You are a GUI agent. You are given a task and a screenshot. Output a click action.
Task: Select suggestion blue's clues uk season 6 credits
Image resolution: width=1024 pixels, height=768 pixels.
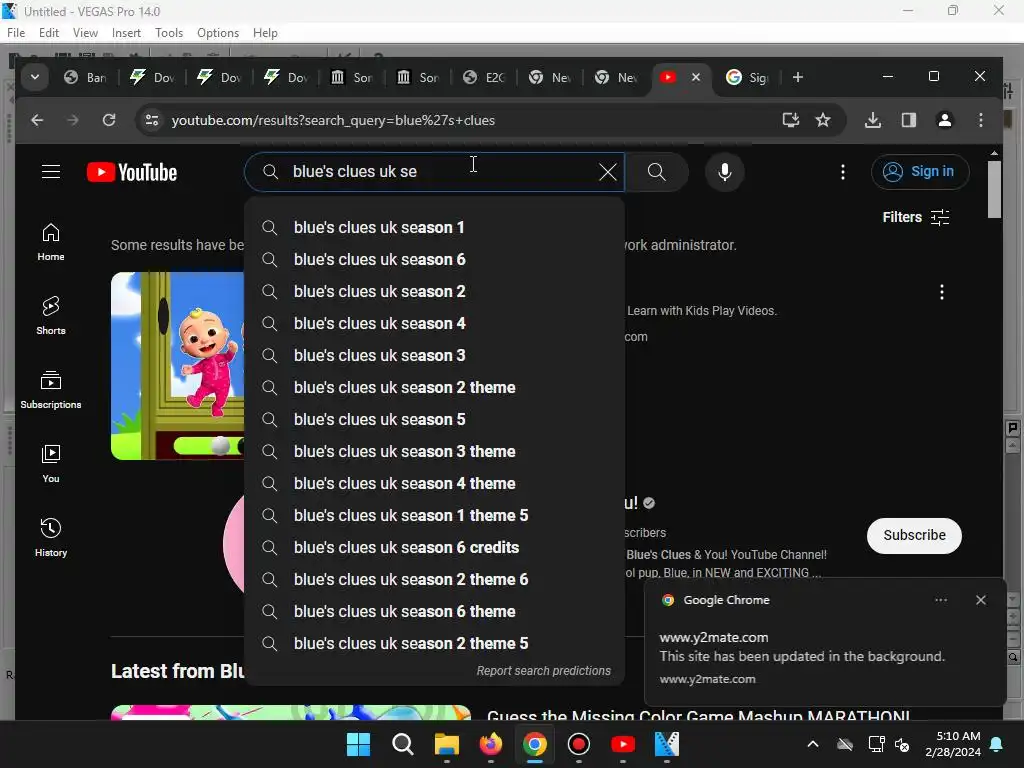tap(434, 547)
